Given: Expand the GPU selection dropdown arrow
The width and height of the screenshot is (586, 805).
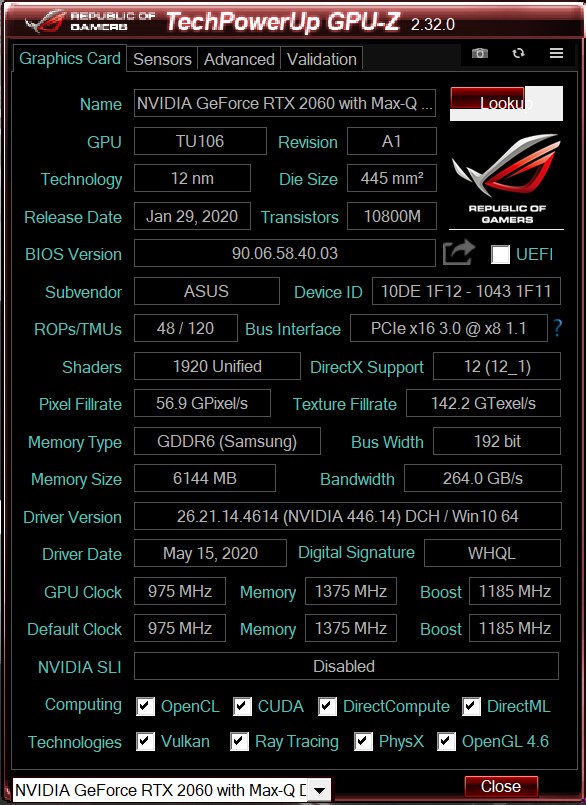Looking at the screenshot, I should click(x=319, y=790).
